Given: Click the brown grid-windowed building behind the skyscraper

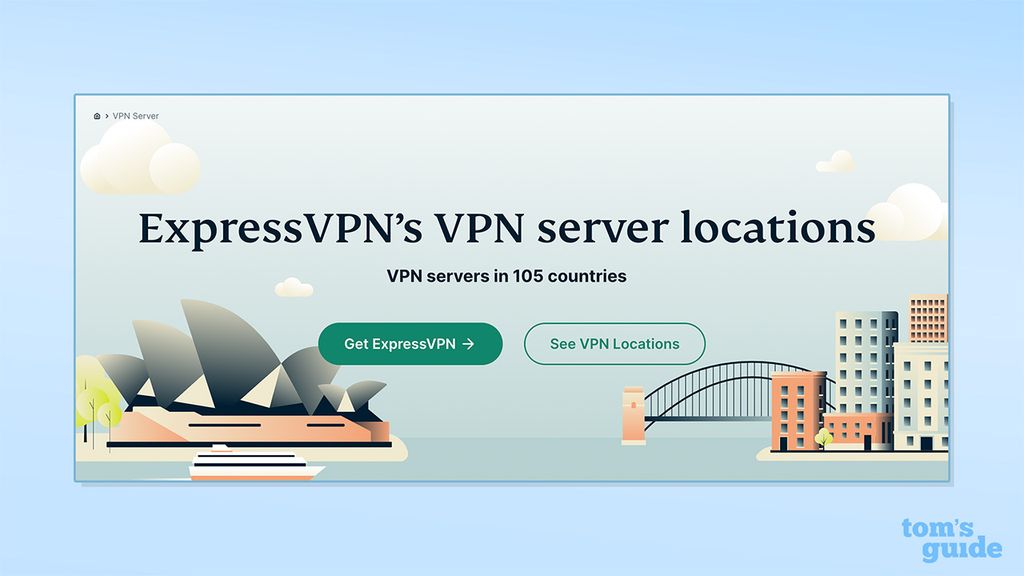Looking at the screenshot, I should pyautogui.click(x=928, y=318).
